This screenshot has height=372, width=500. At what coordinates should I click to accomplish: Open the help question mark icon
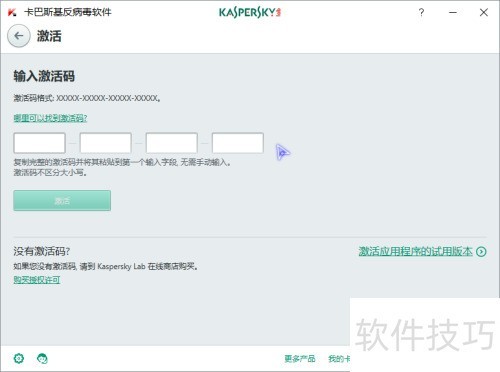421,13
